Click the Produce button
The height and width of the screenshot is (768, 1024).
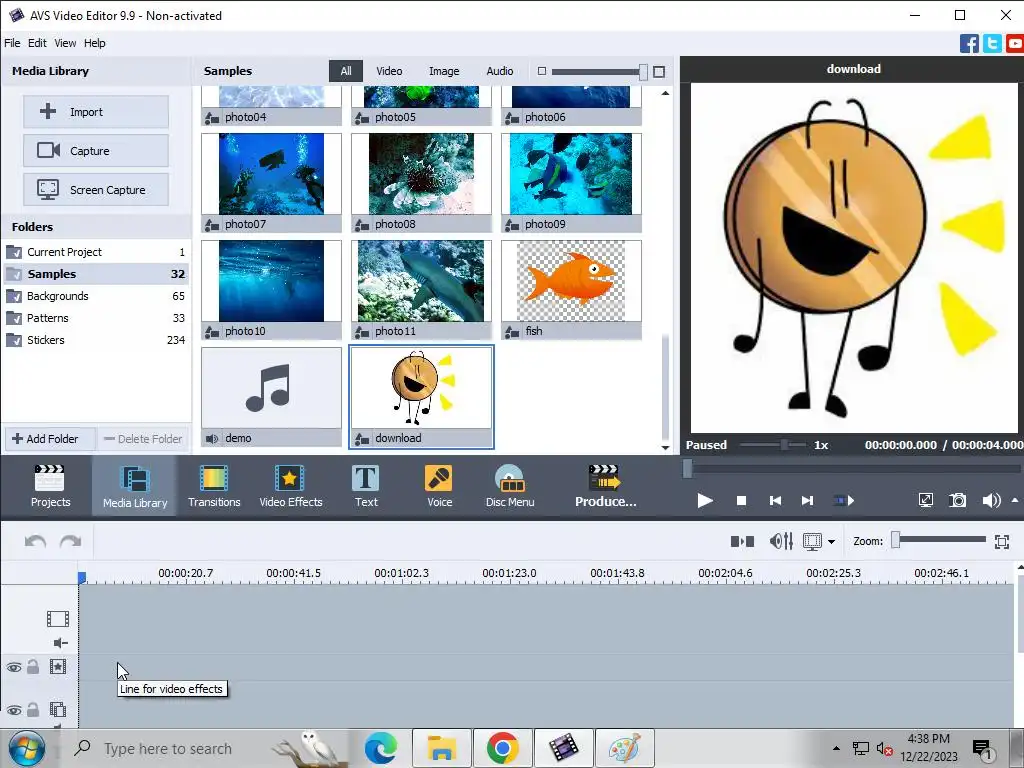tap(605, 487)
